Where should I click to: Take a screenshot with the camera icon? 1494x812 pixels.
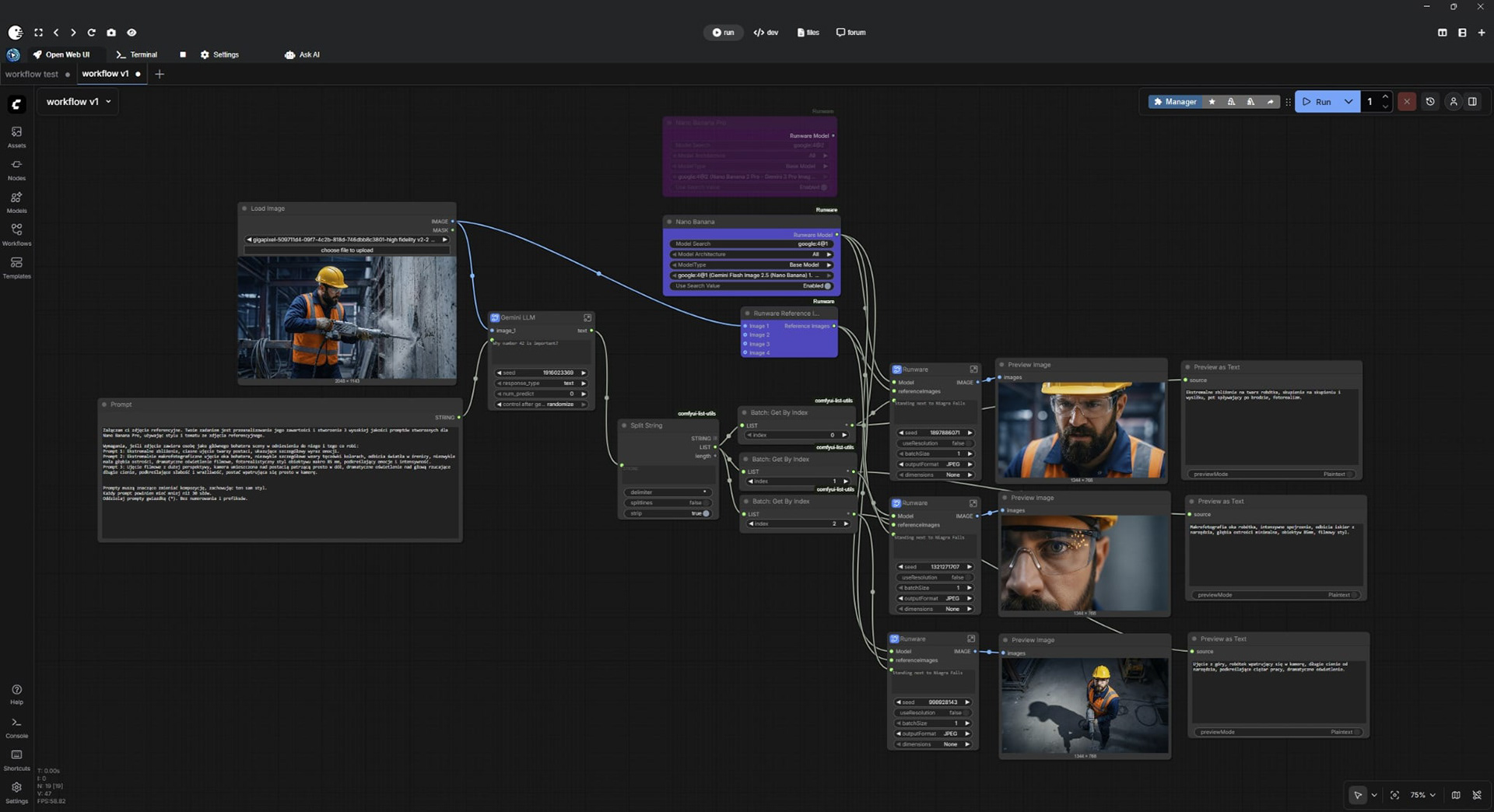point(111,33)
